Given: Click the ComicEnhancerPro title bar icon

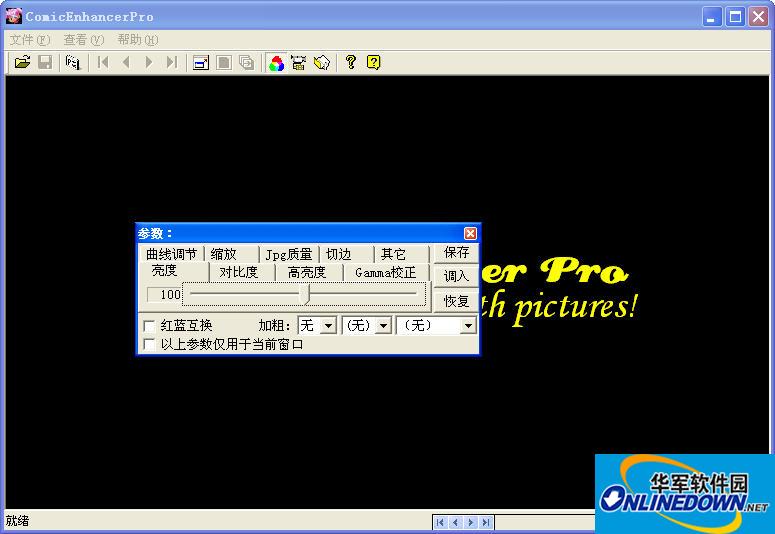Looking at the screenshot, I should pyautogui.click(x=13, y=16).
